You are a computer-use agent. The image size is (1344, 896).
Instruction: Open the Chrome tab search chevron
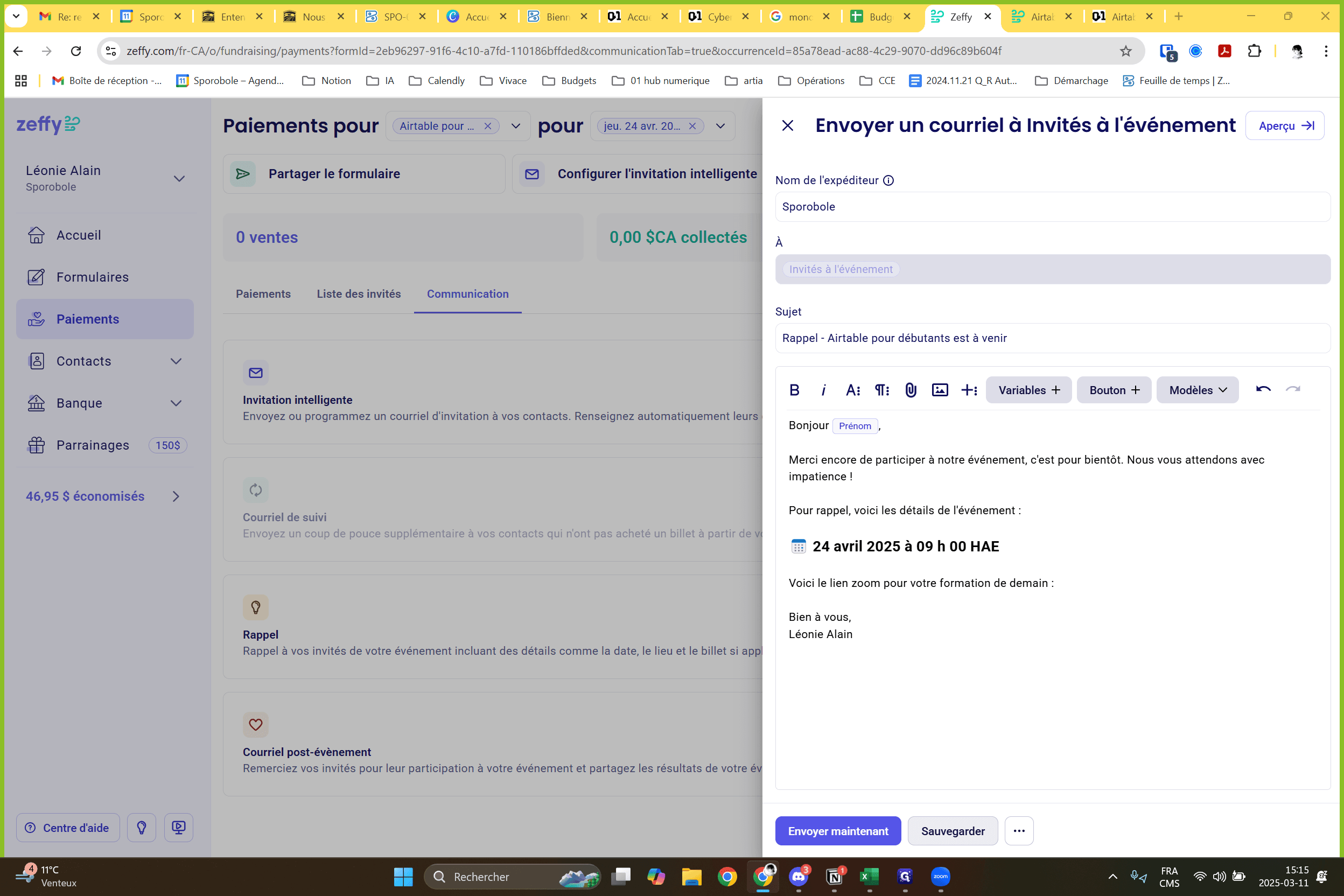pyautogui.click(x=16, y=16)
